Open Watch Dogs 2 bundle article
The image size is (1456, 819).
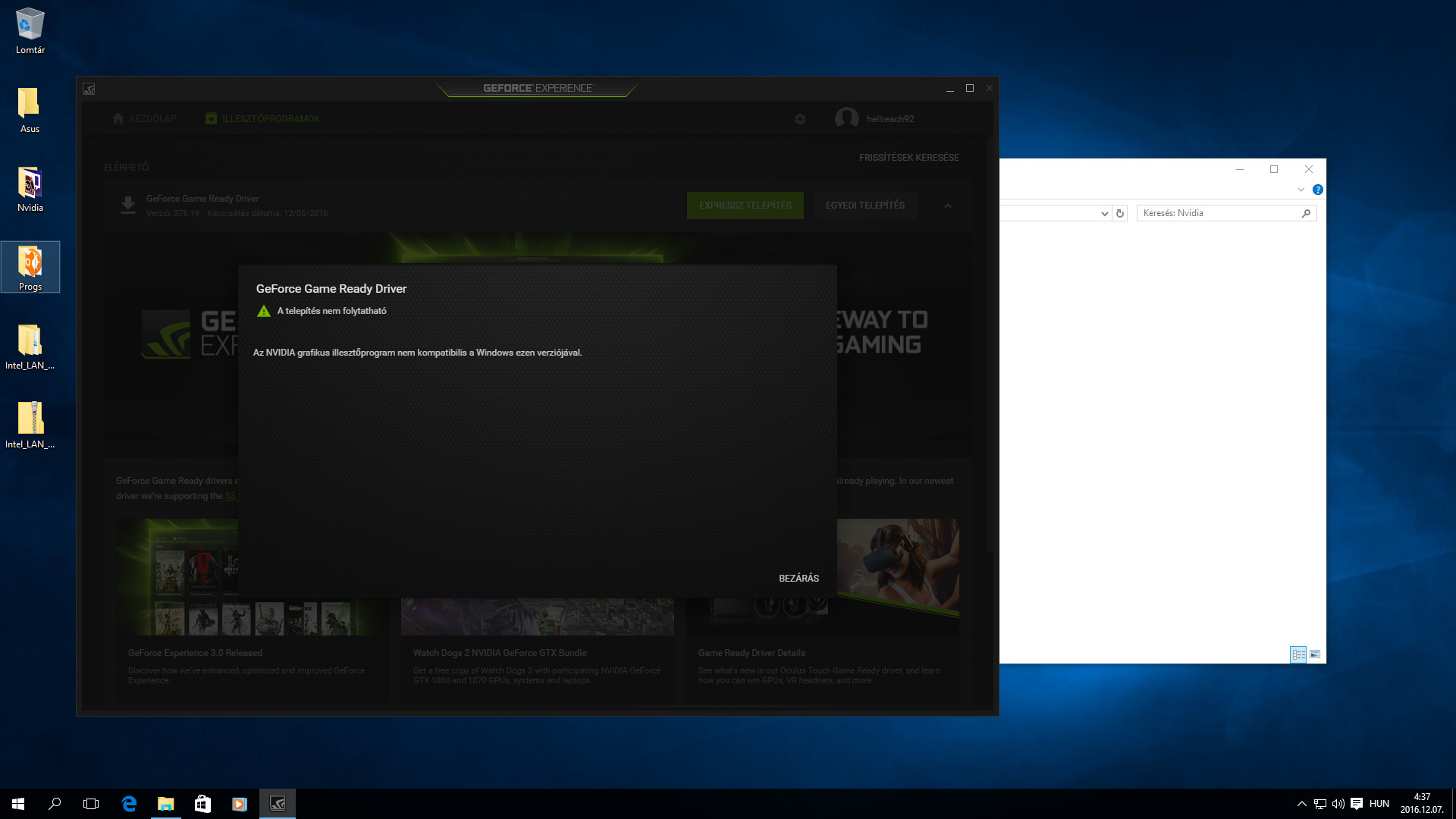pyautogui.click(x=500, y=653)
